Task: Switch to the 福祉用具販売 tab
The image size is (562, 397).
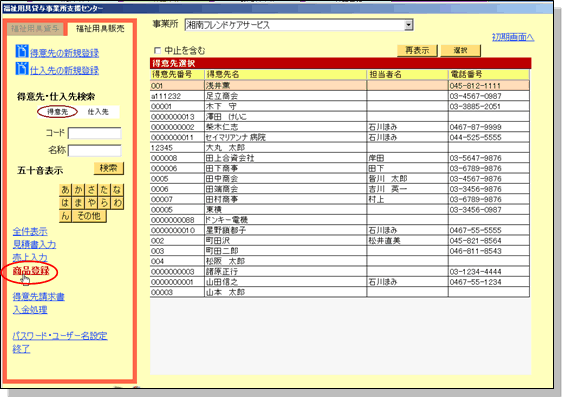Action: 100,29
